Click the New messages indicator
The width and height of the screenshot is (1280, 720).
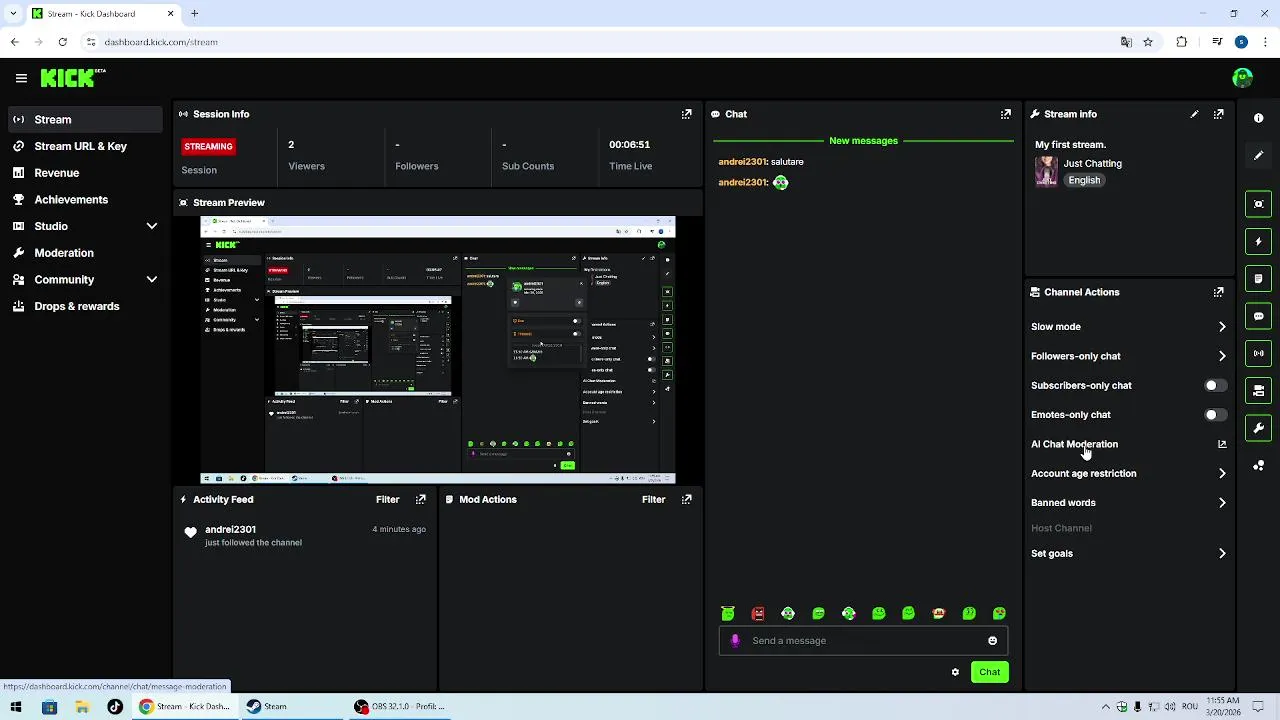[863, 141]
